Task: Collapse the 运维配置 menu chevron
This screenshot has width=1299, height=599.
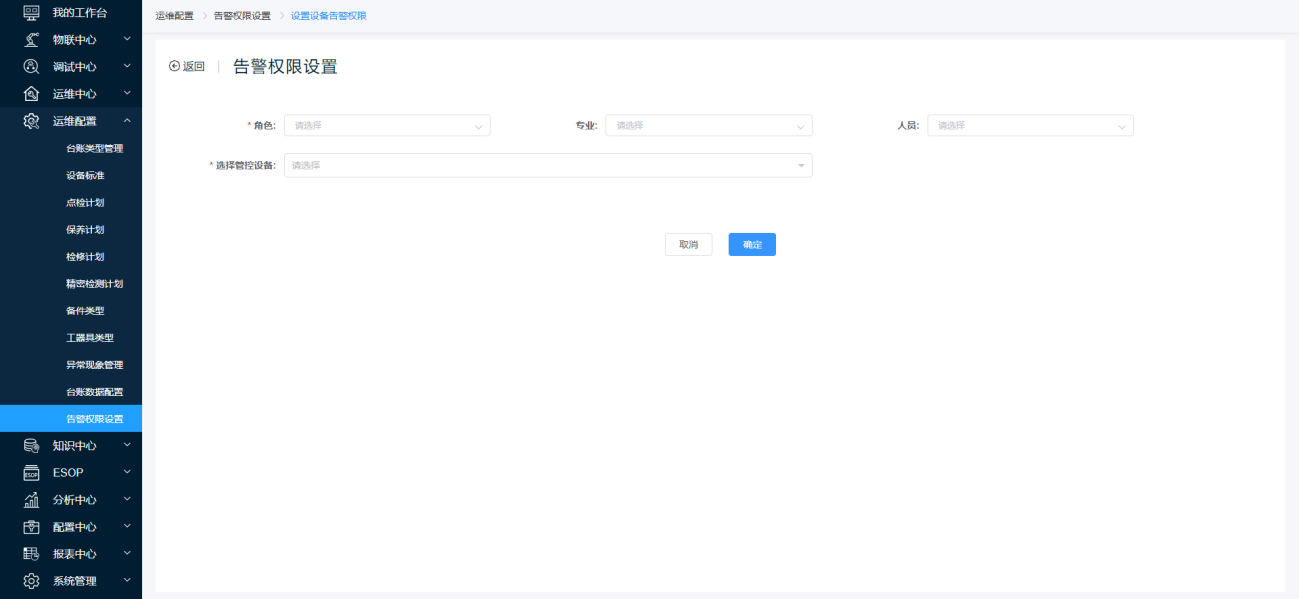Action: coord(127,121)
